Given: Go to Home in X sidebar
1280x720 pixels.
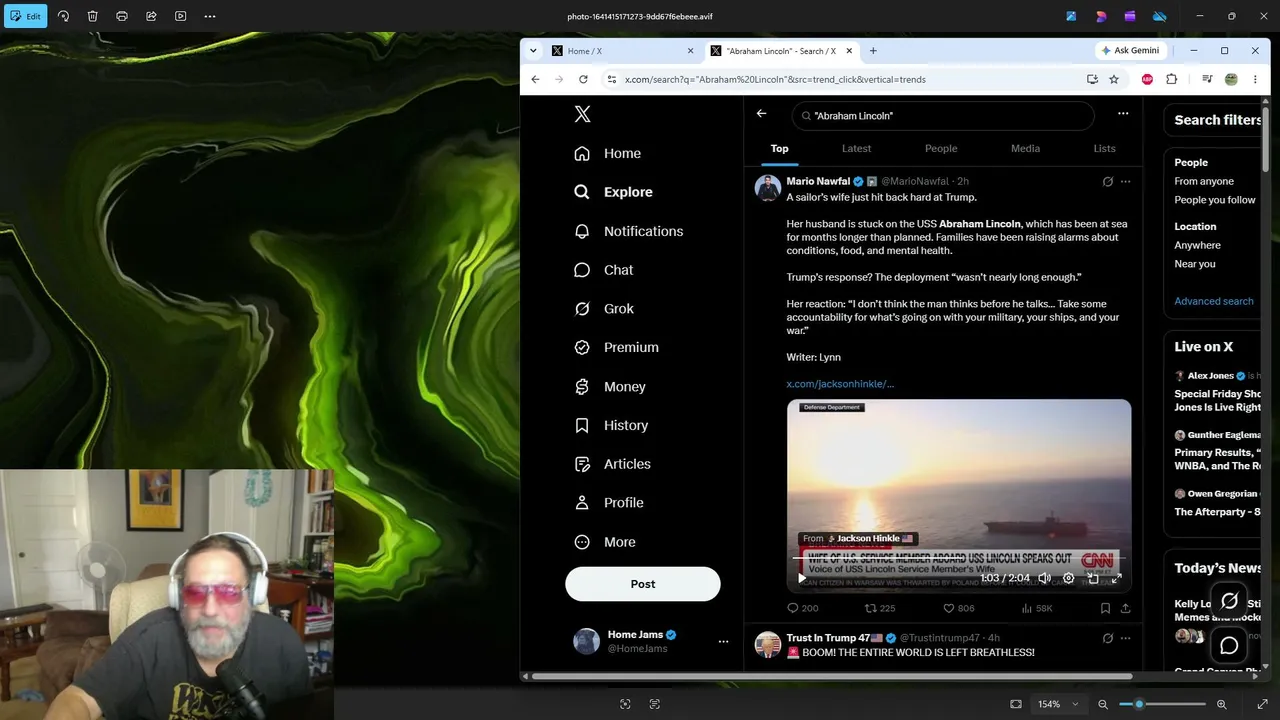Looking at the screenshot, I should (608, 153).
